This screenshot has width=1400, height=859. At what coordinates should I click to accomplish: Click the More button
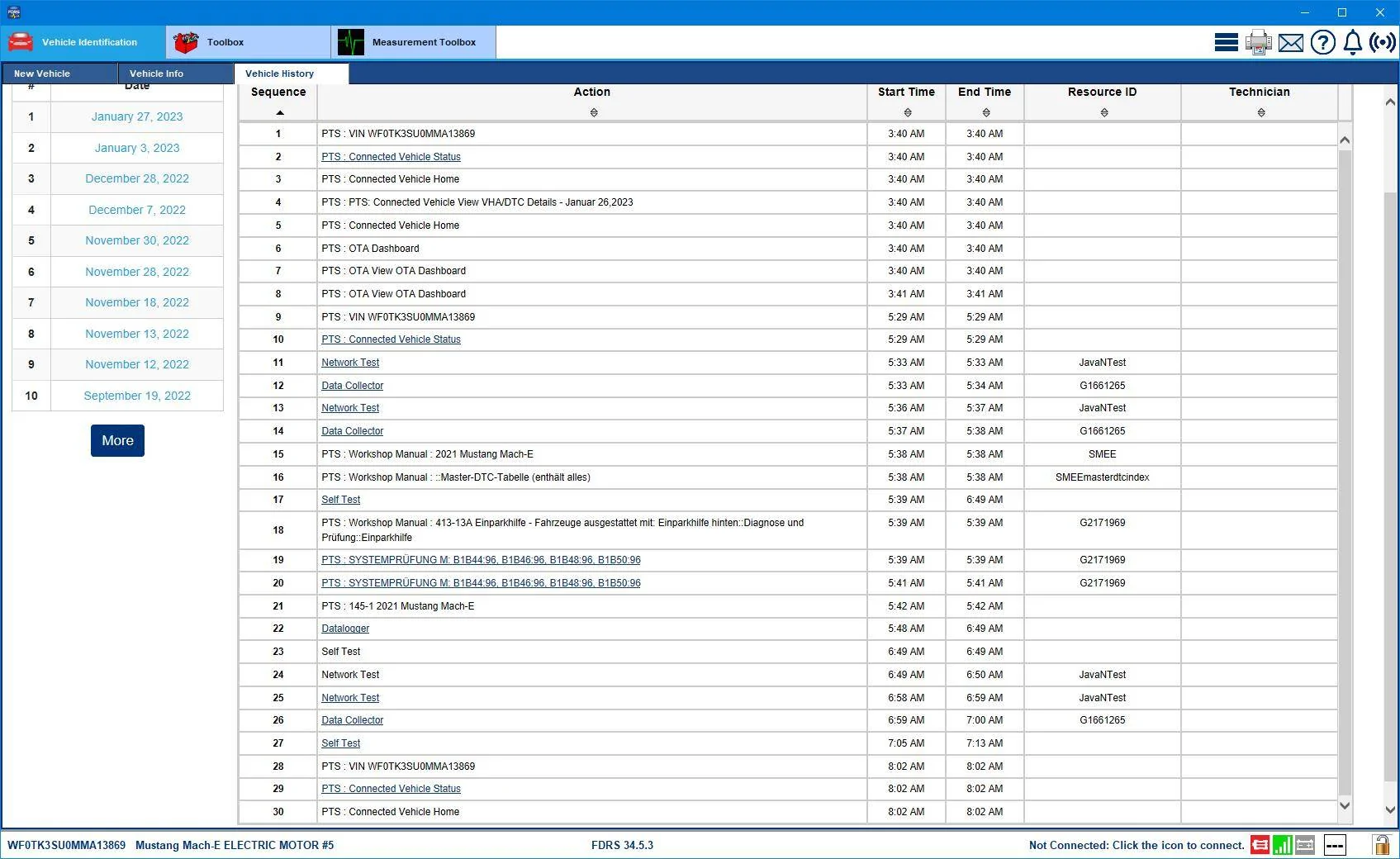117,440
